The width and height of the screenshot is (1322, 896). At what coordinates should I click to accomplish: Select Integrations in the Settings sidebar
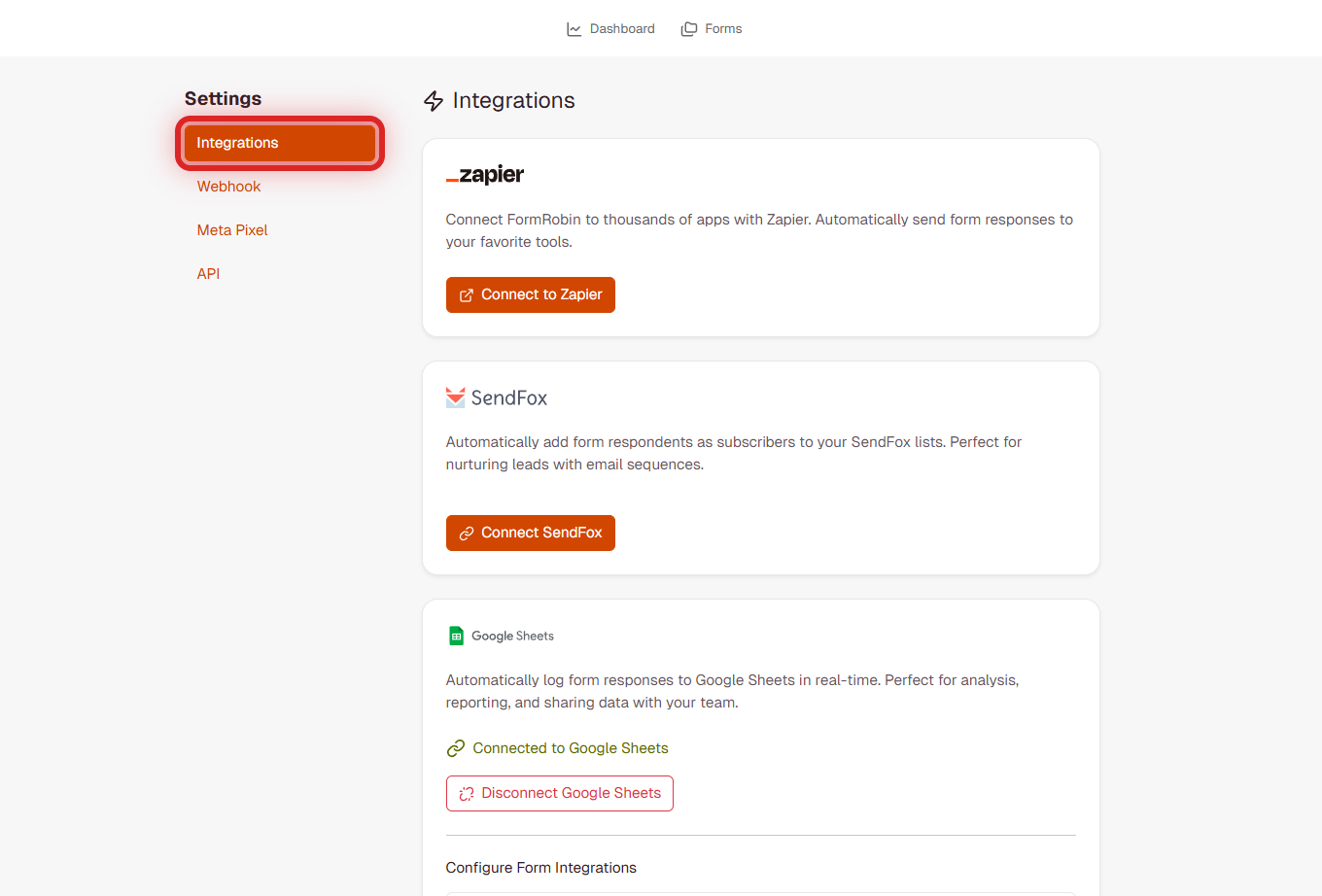tap(279, 142)
